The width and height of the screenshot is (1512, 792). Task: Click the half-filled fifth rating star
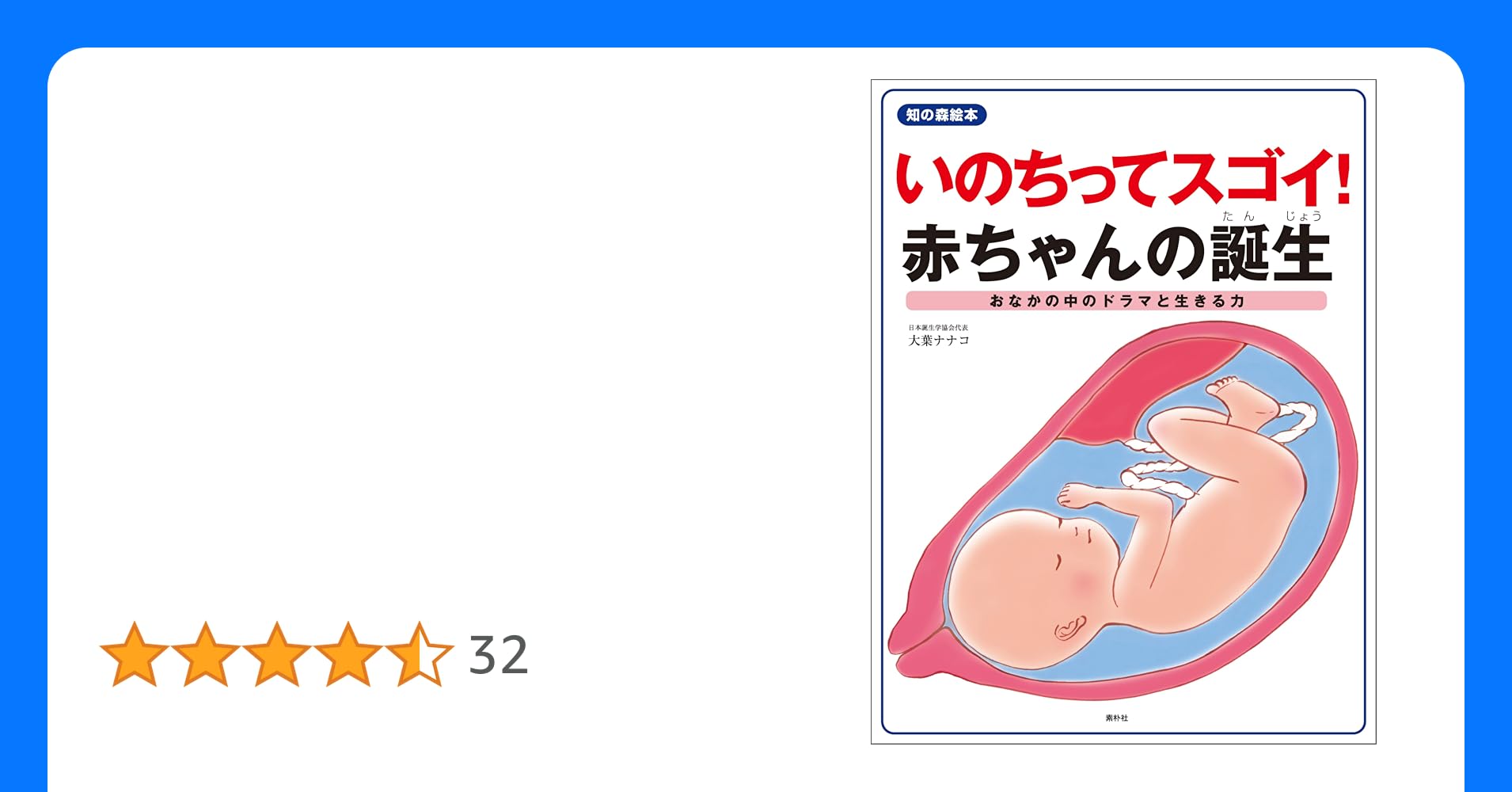coord(420,654)
